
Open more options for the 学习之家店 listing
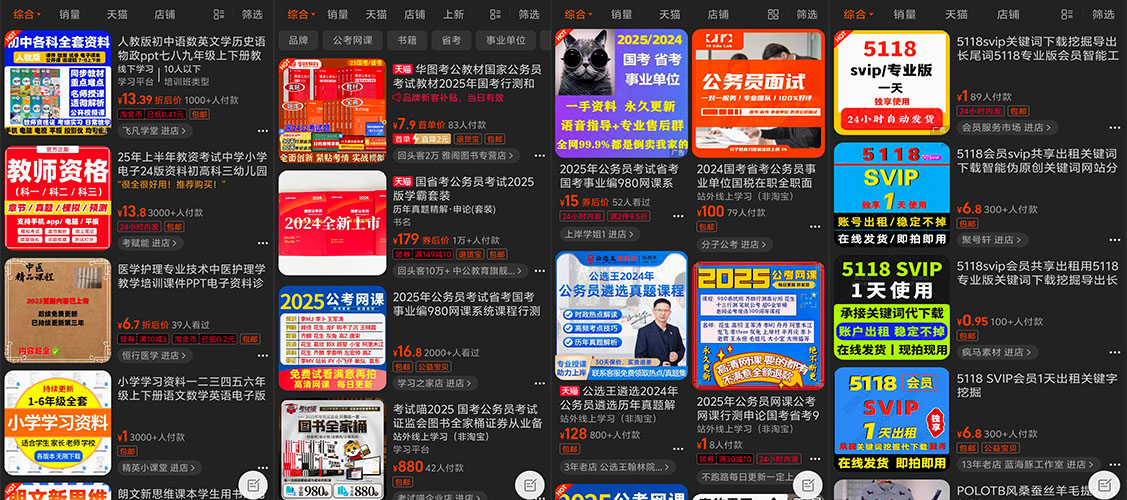coord(538,384)
